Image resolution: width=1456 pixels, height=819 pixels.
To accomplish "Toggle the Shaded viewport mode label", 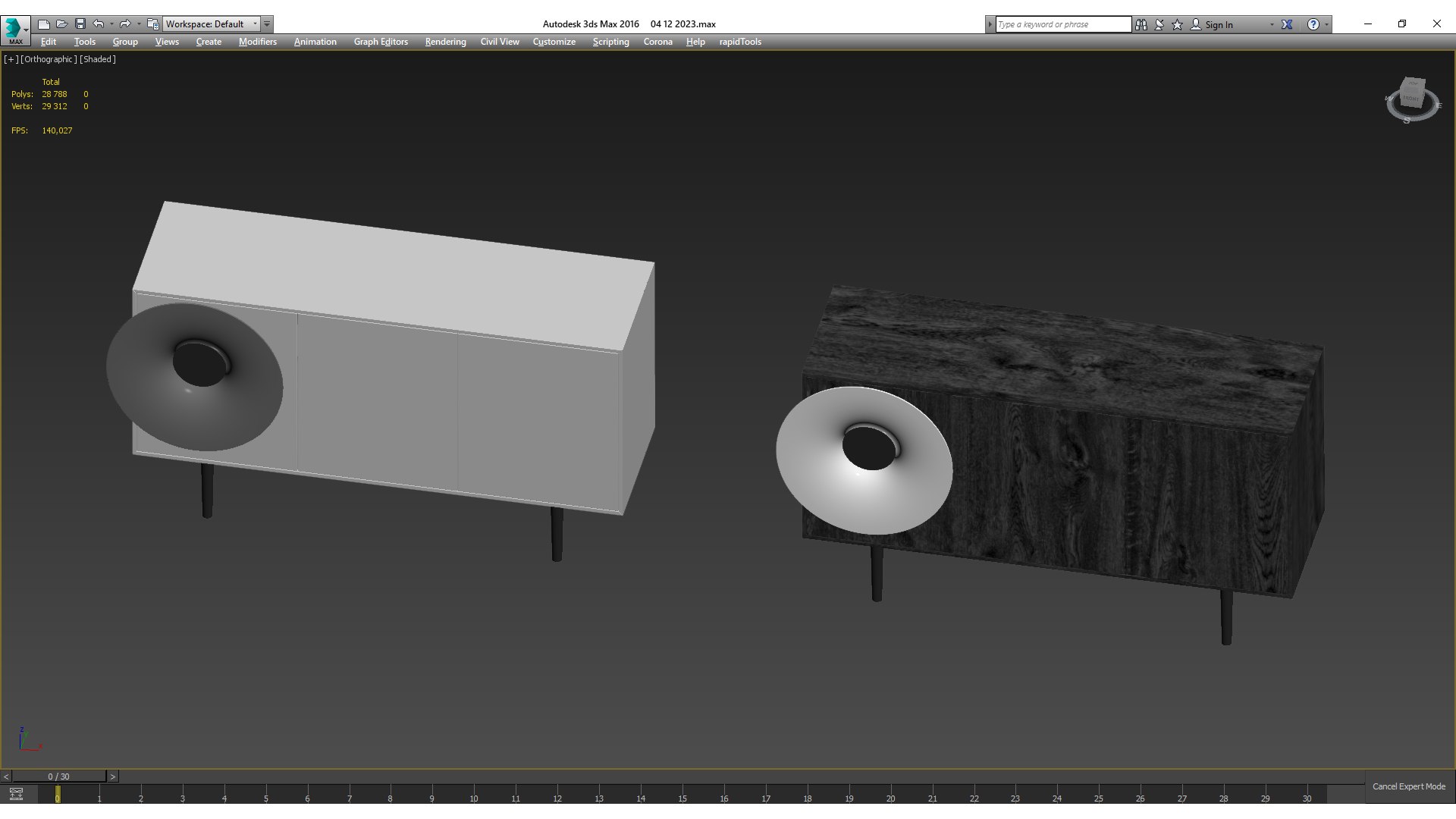I will 98,59.
